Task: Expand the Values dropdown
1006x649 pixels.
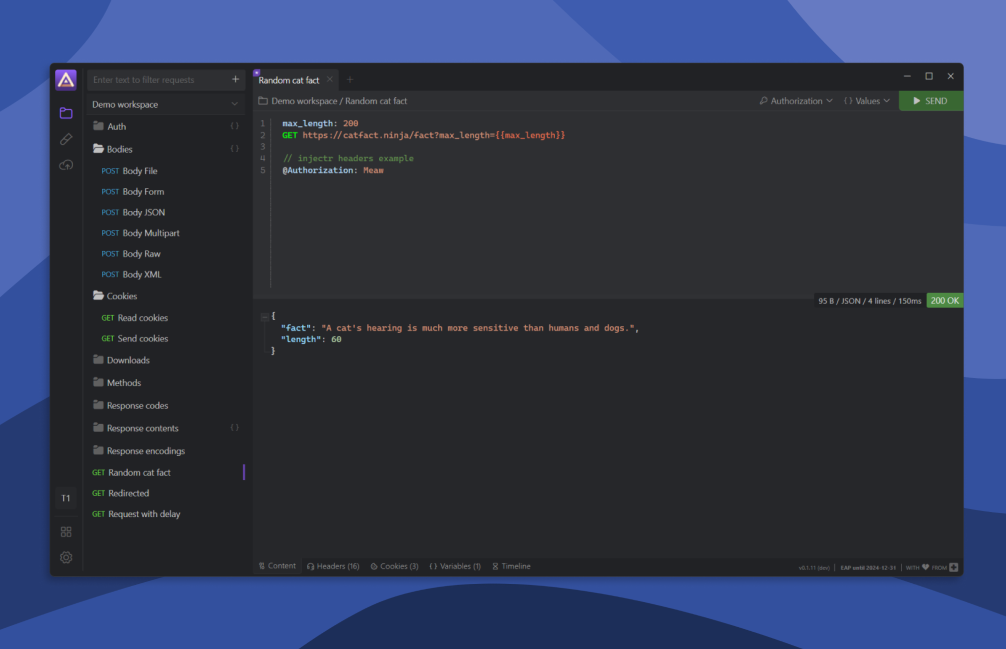Action: (x=866, y=101)
